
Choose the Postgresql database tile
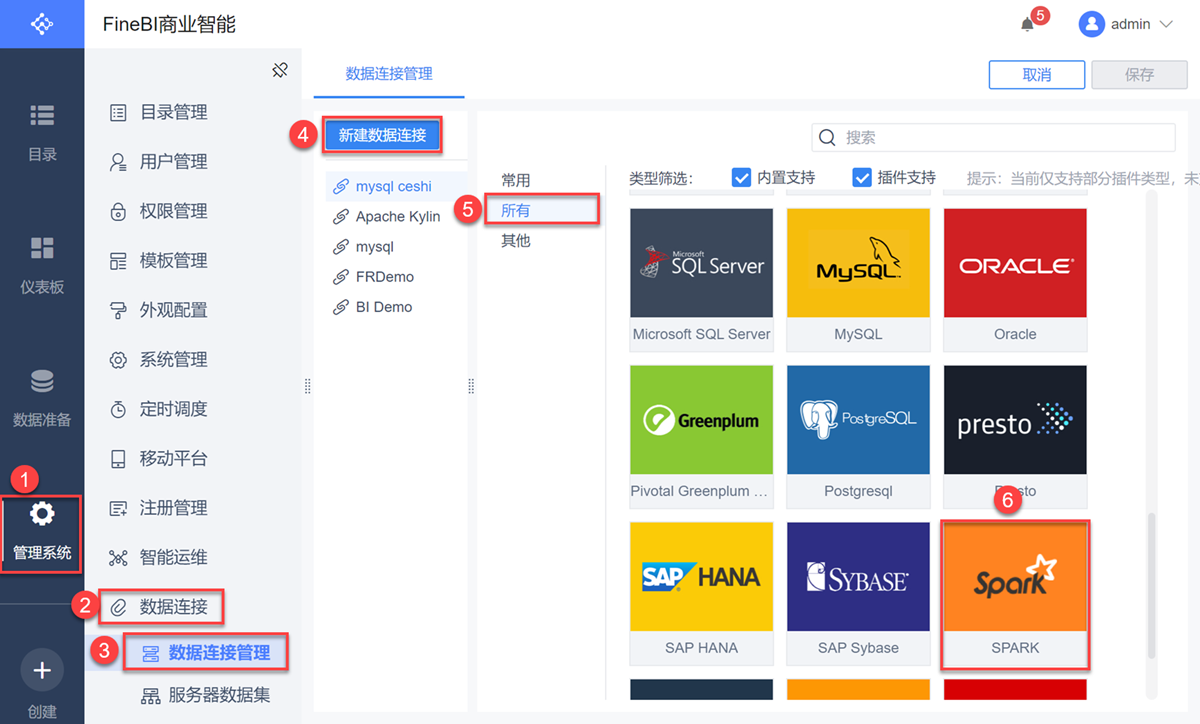pyautogui.click(x=859, y=436)
